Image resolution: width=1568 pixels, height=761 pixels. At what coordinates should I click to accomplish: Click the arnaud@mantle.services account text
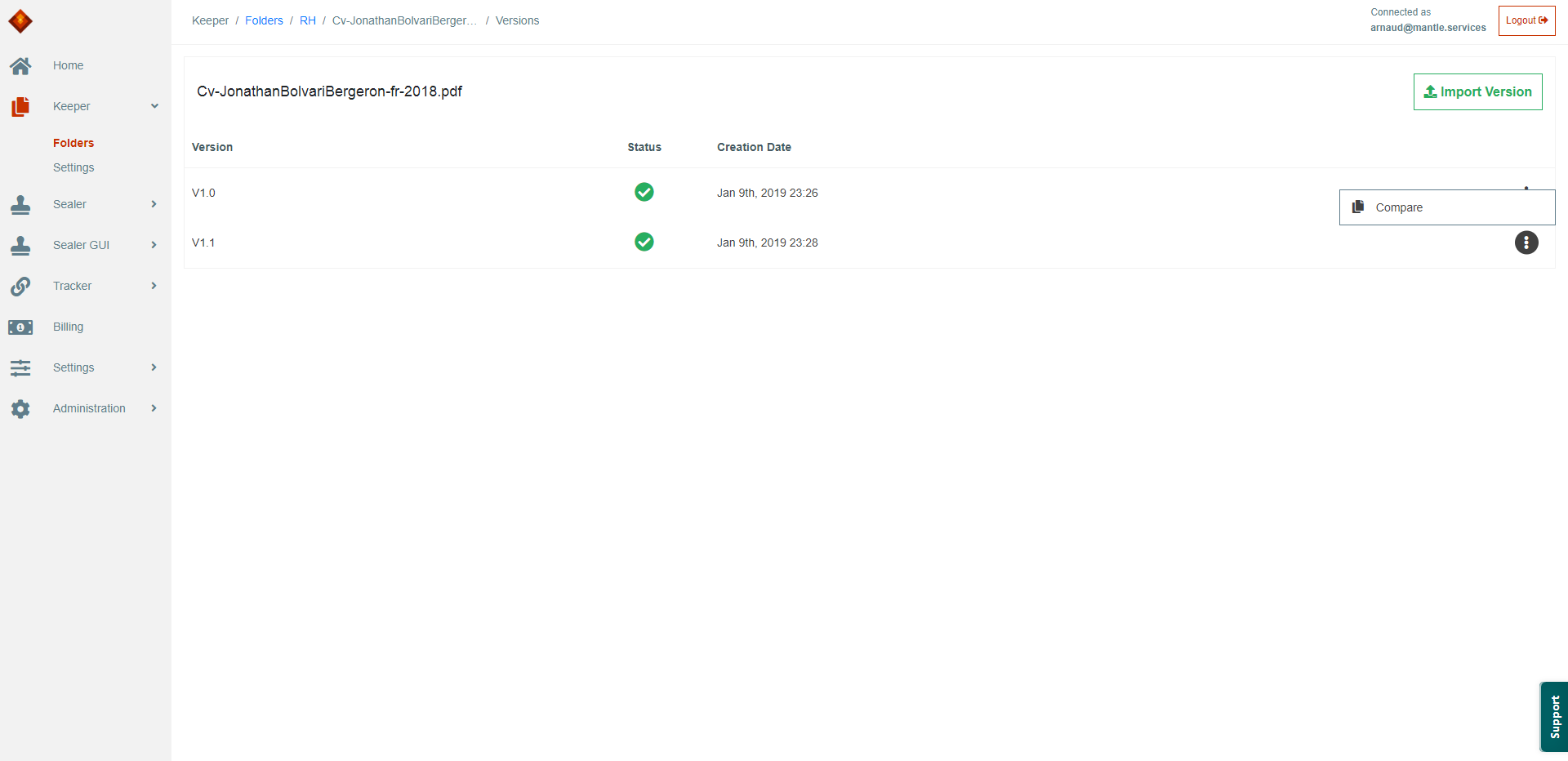click(1428, 28)
